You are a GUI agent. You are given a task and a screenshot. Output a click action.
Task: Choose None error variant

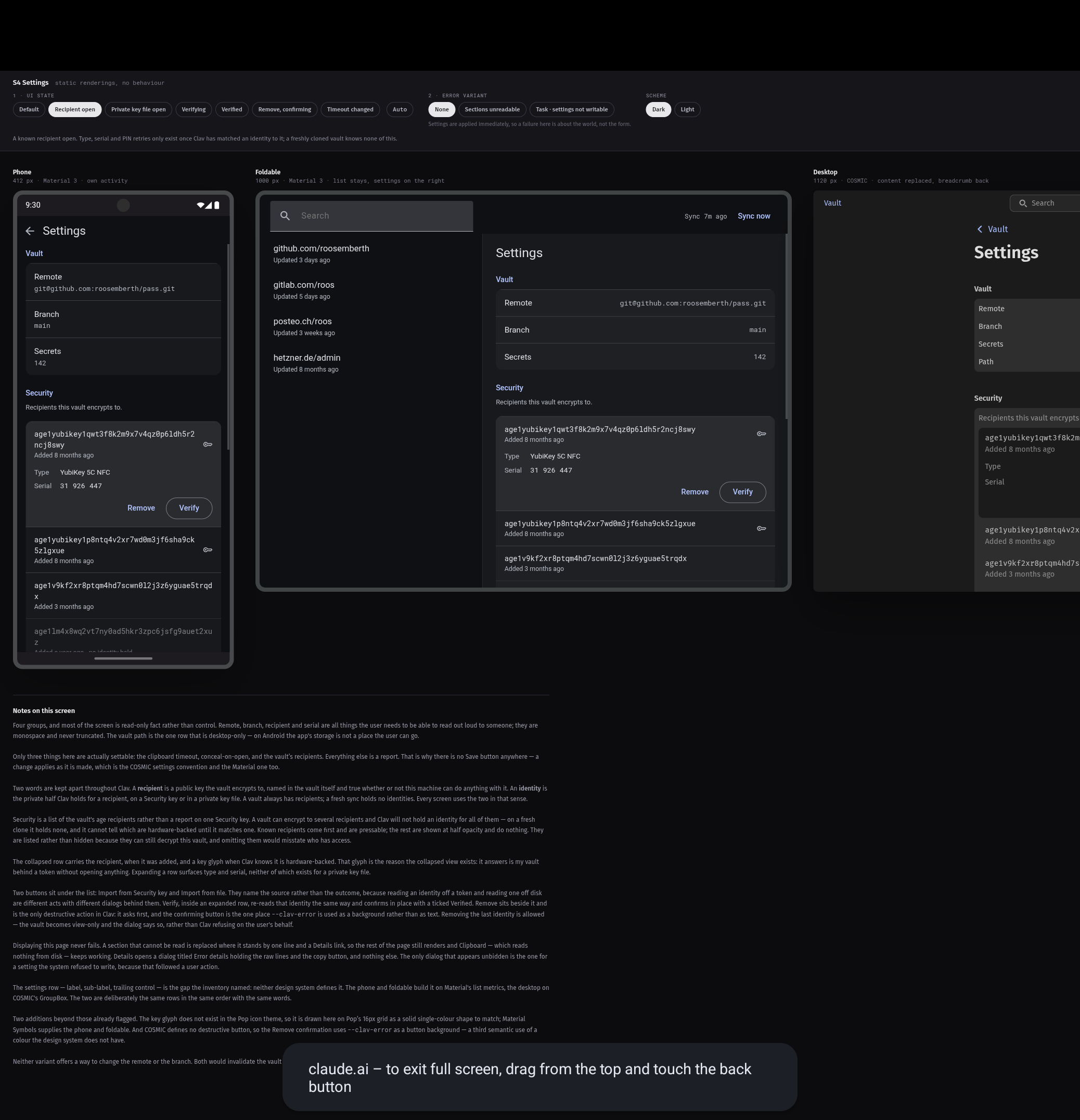pyautogui.click(x=442, y=110)
